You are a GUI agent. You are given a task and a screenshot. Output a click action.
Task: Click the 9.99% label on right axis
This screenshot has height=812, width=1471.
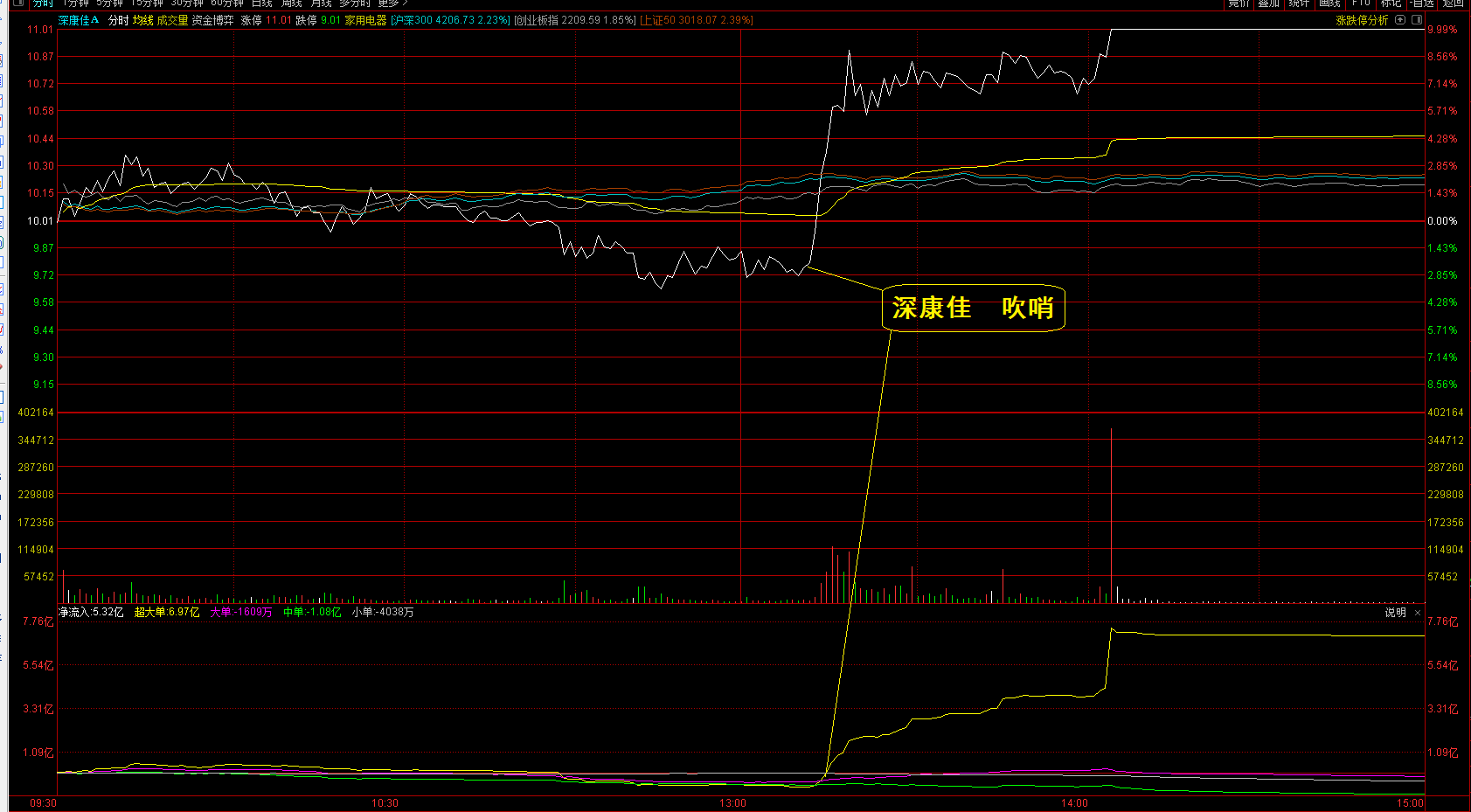click(x=1442, y=29)
